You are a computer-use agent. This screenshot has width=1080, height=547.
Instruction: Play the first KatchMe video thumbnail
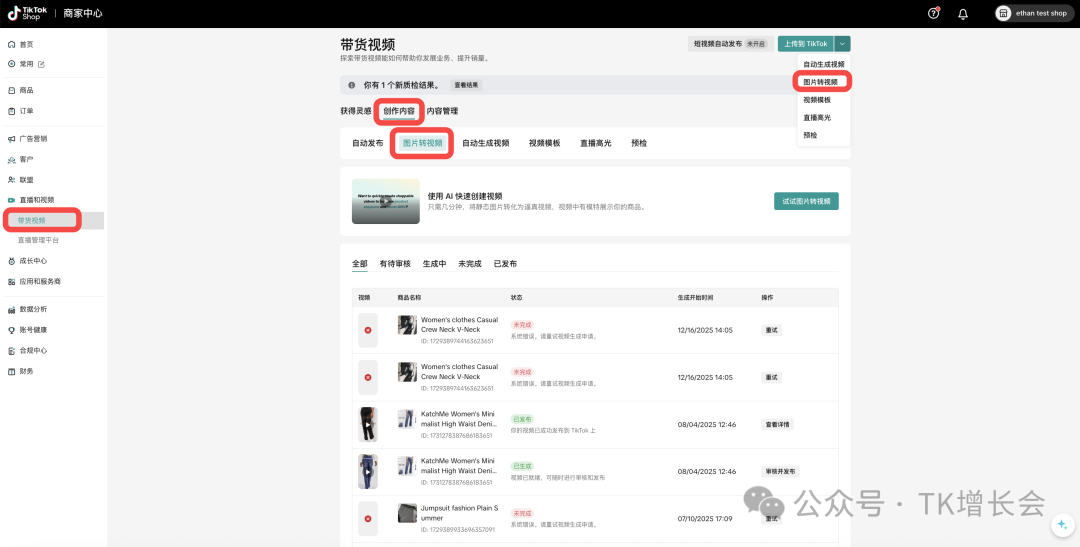[368, 424]
